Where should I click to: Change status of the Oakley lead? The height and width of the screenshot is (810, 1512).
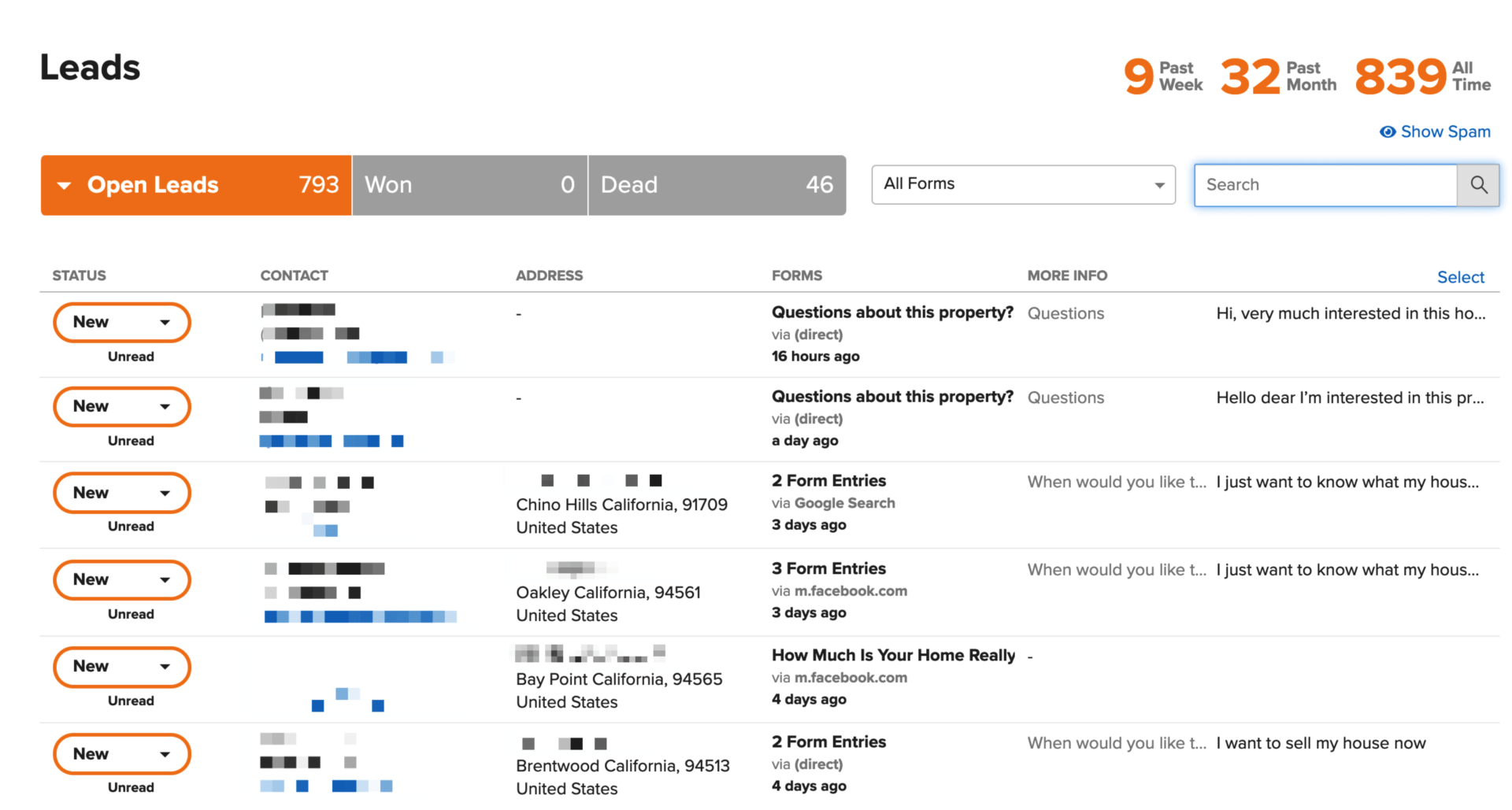[122, 580]
